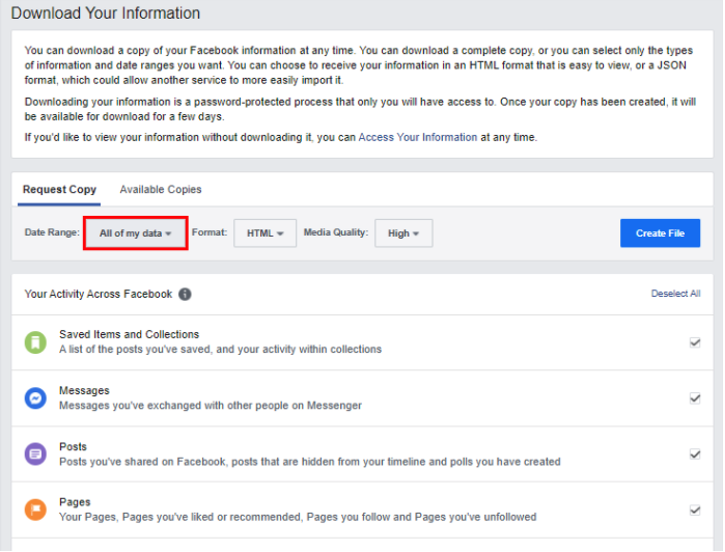
Task: Click the info icon beside Your Activity Across Facebook
Action: coord(185,294)
